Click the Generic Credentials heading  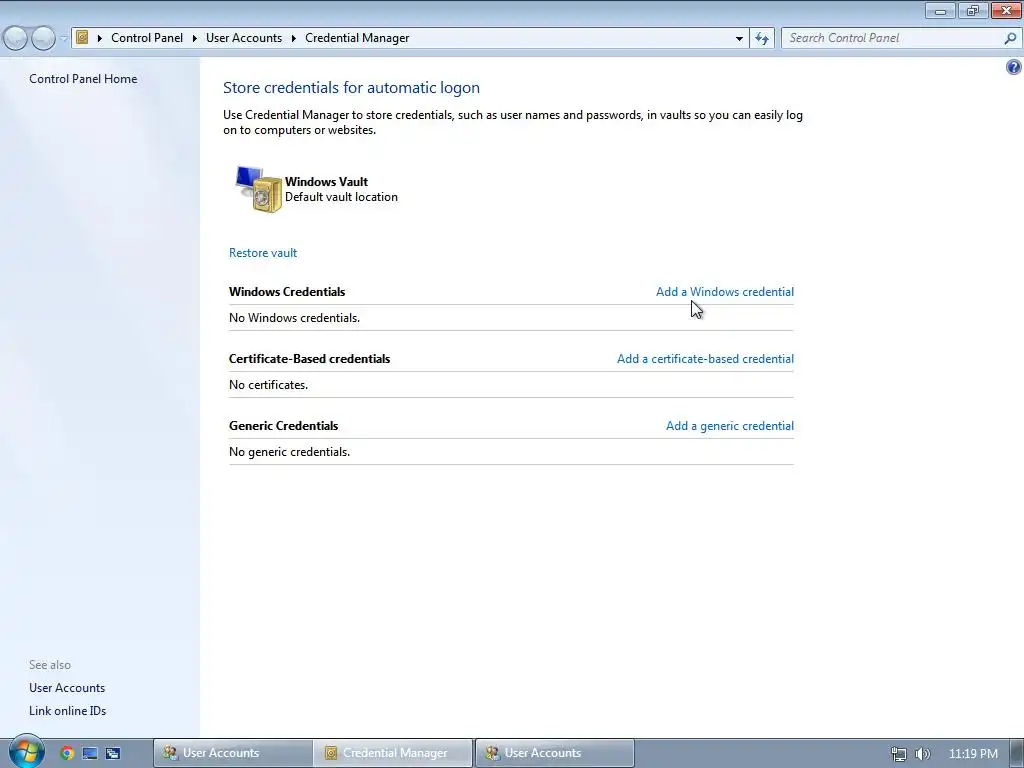pyautogui.click(x=283, y=426)
